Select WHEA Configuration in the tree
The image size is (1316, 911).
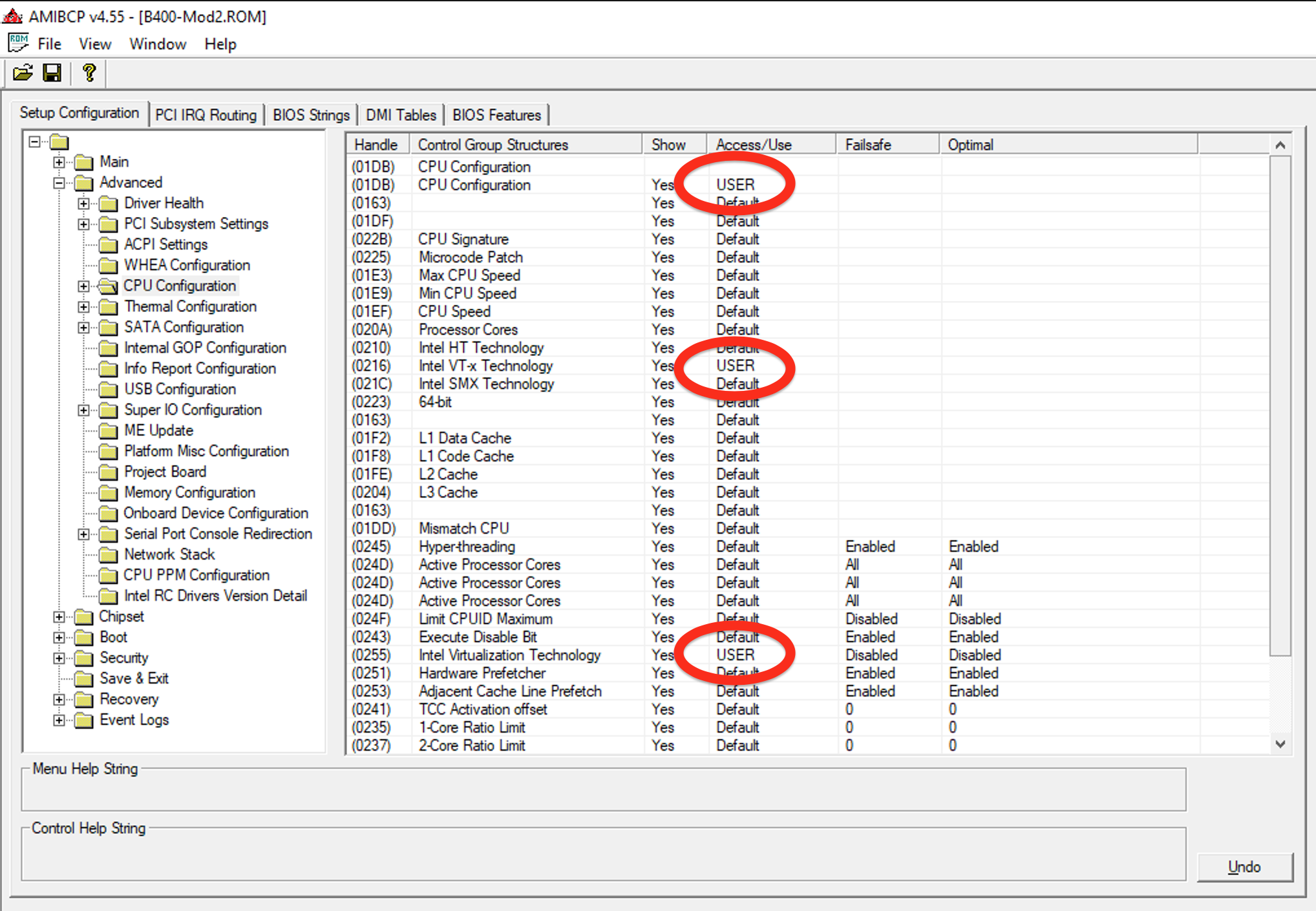(x=187, y=265)
